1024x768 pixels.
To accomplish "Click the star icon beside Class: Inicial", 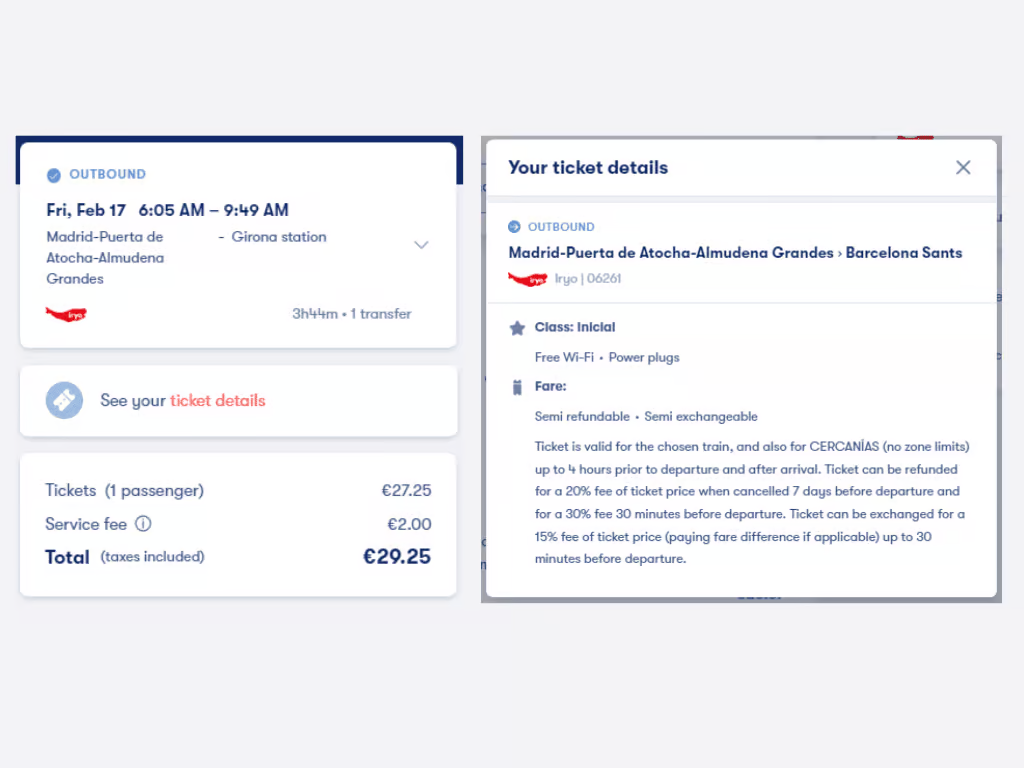I will pyautogui.click(x=517, y=328).
